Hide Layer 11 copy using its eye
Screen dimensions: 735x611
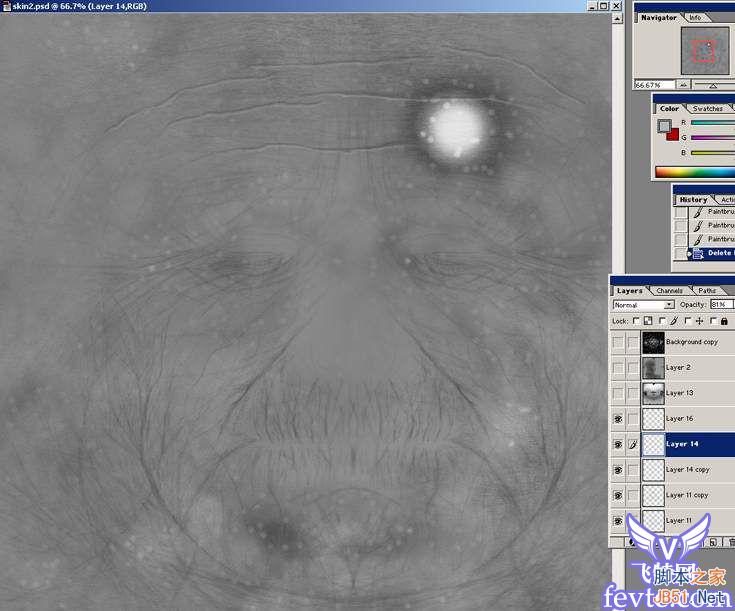[x=618, y=495]
